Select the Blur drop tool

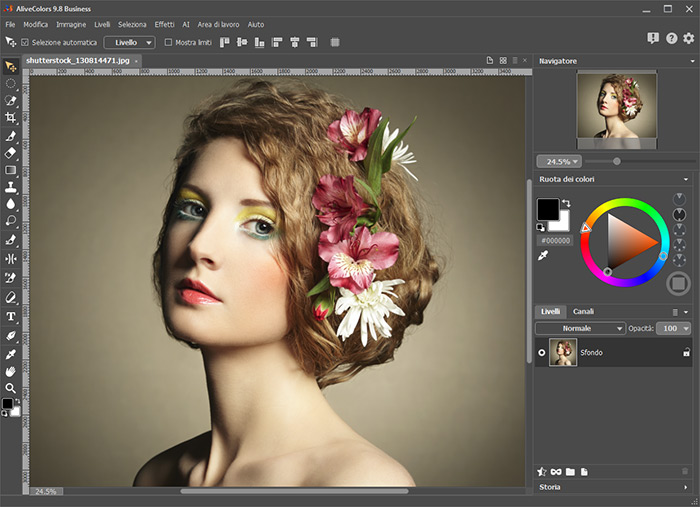[x=11, y=204]
